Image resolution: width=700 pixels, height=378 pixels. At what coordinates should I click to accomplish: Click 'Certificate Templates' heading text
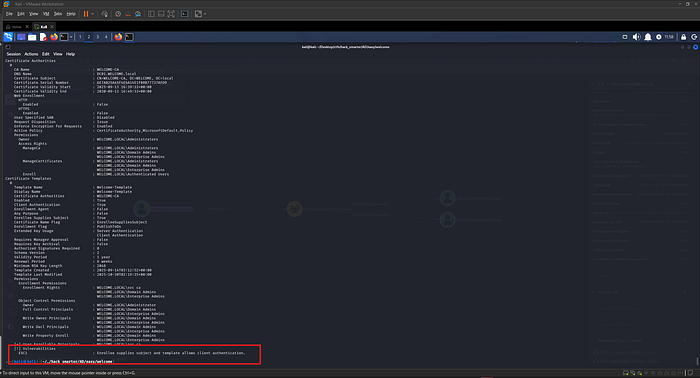point(28,179)
